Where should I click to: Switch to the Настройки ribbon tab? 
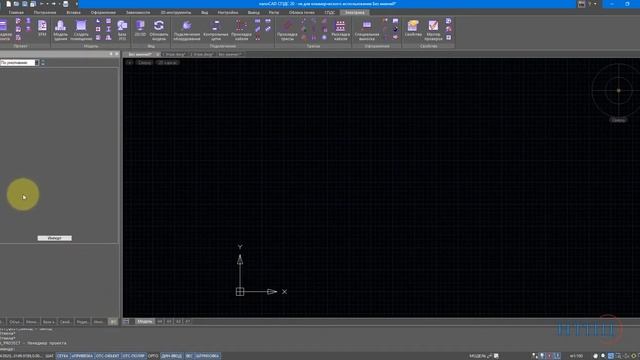click(x=228, y=12)
